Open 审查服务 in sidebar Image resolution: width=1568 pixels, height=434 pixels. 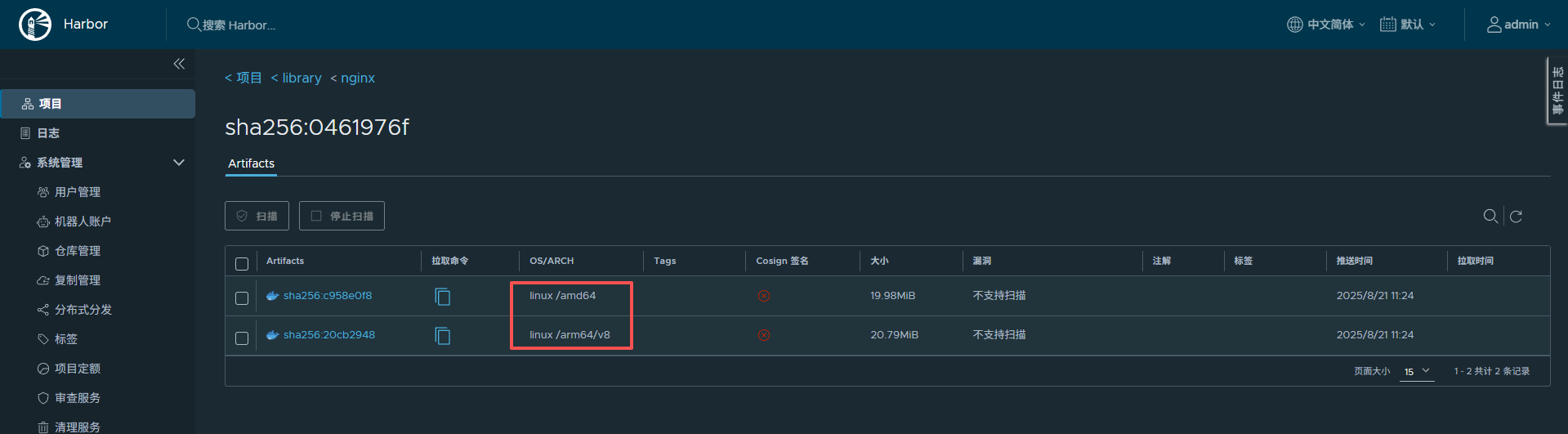point(78,398)
